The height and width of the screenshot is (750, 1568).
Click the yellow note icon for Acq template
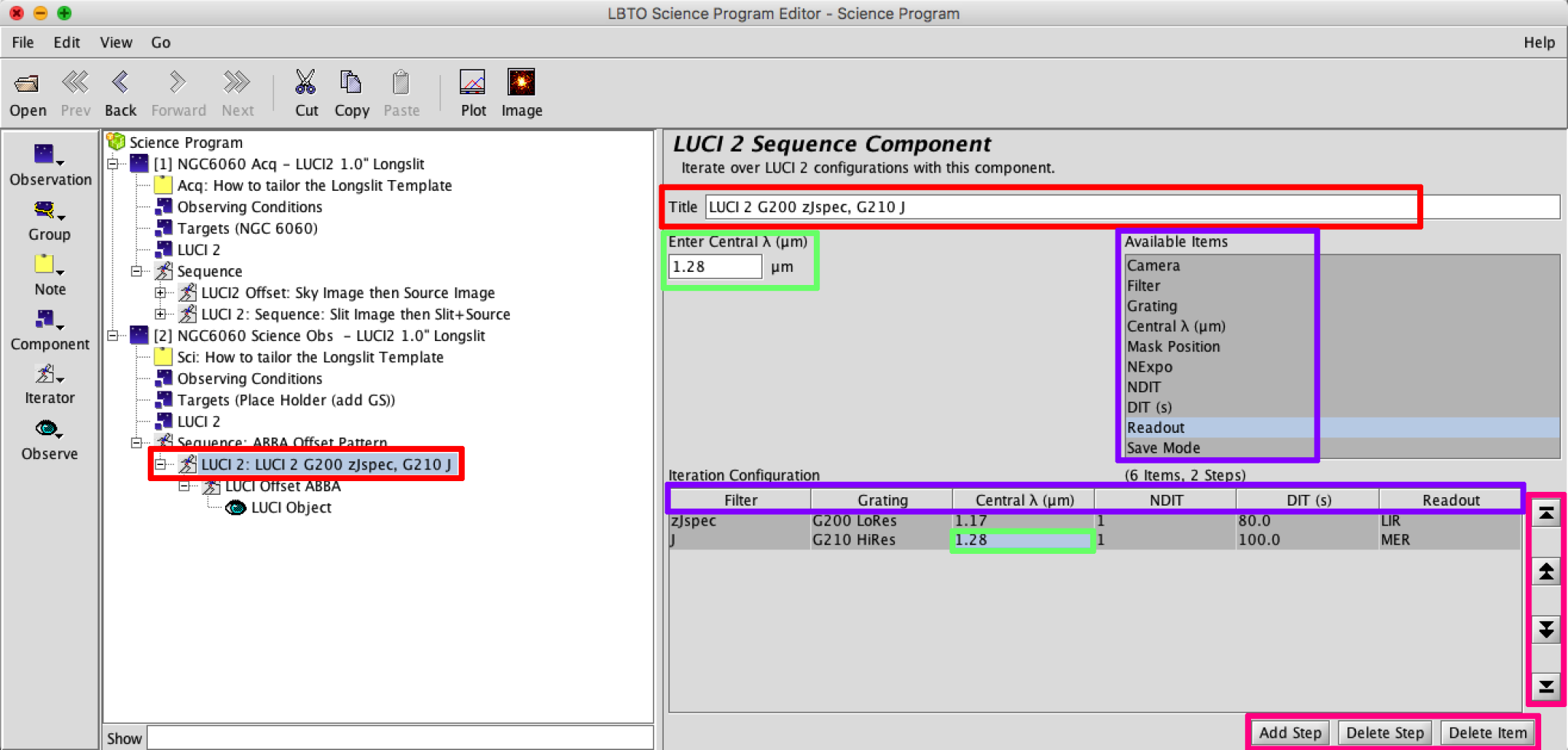click(x=163, y=185)
